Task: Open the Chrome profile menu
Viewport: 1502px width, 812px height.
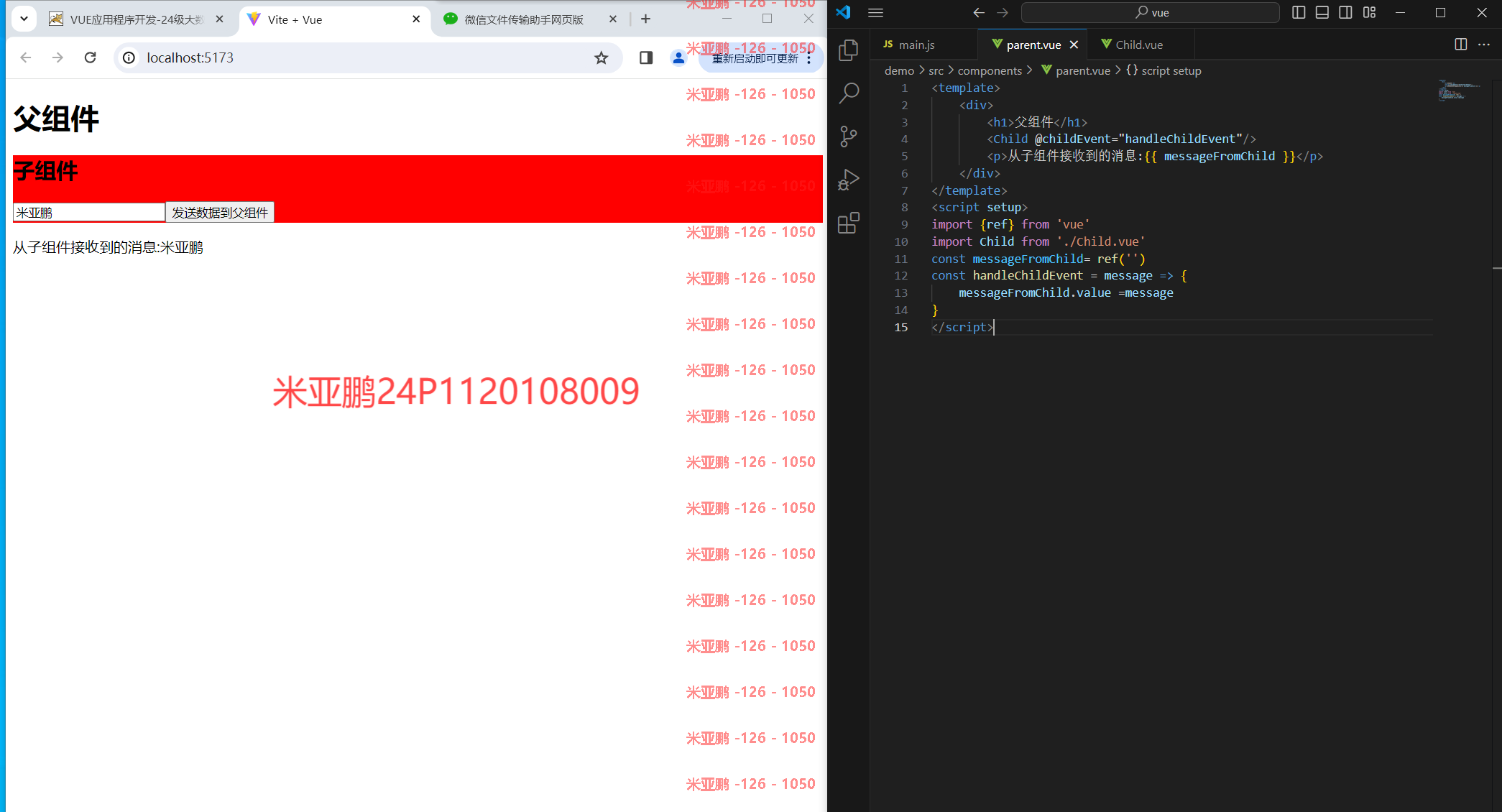Action: [x=678, y=57]
